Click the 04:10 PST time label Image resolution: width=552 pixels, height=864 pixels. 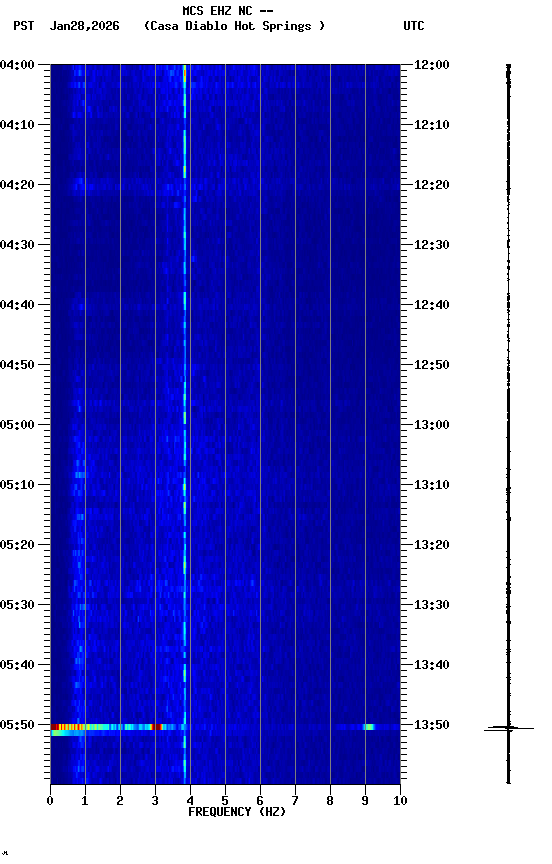point(17,125)
